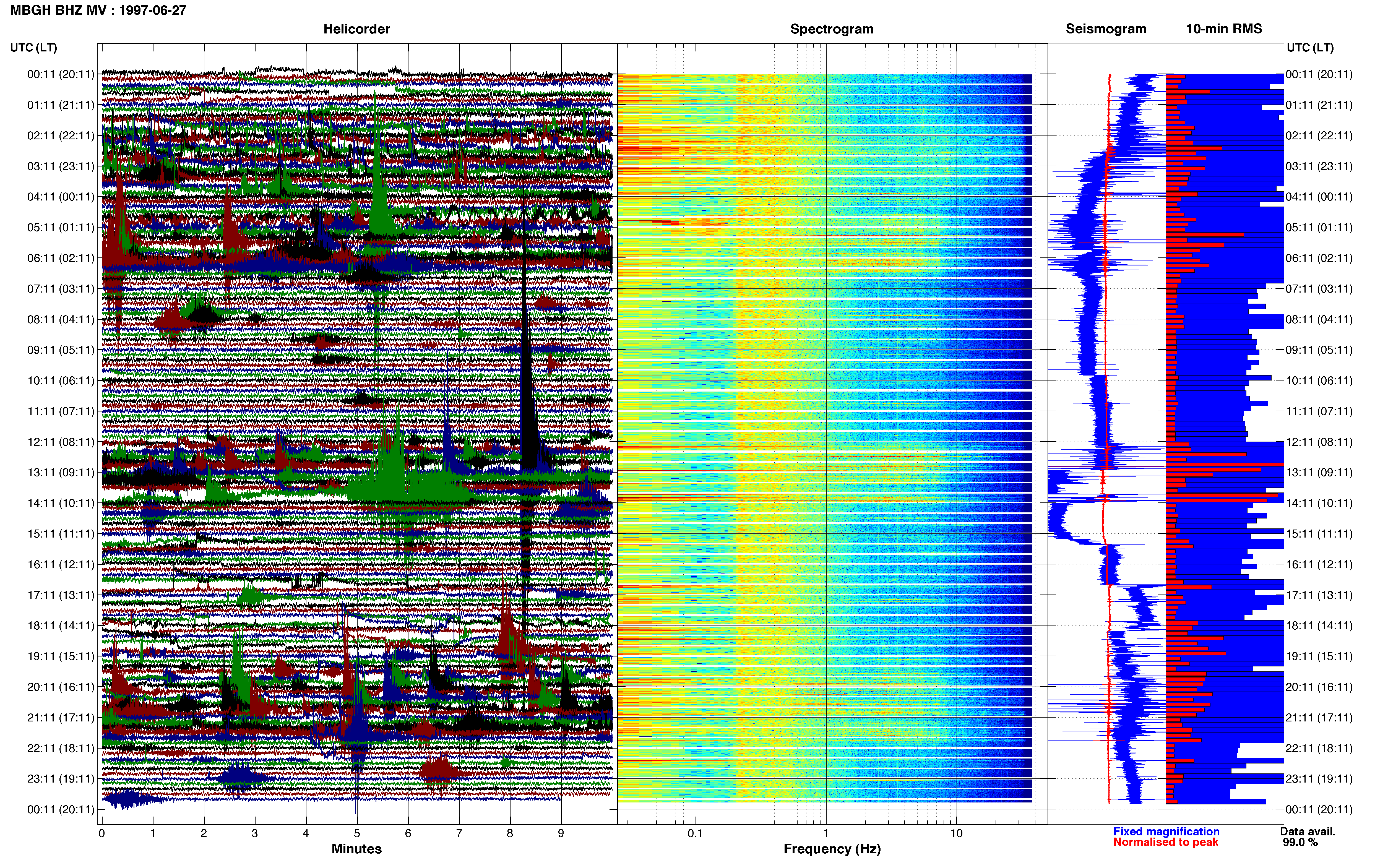Click left time label '13:11 (09:11)'
The width and height of the screenshot is (1388, 868).
tap(60, 473)
